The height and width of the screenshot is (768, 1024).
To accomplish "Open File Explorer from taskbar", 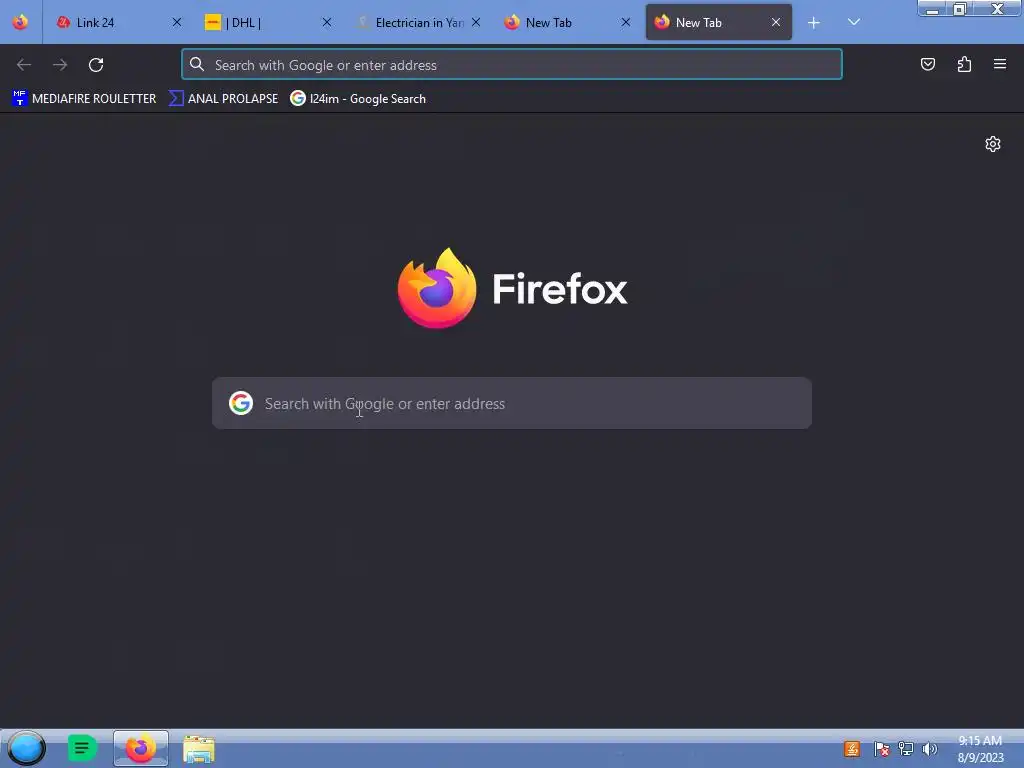I will pyautogui.click(x=199, y=749).
